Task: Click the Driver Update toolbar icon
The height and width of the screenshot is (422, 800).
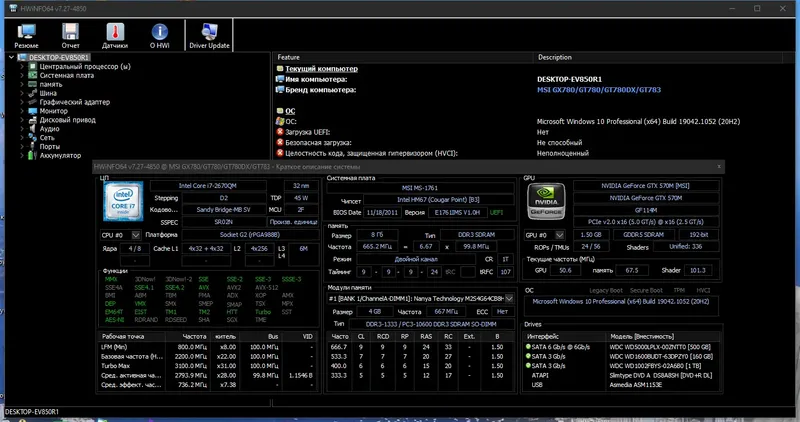Action: [x=209, y=35]
